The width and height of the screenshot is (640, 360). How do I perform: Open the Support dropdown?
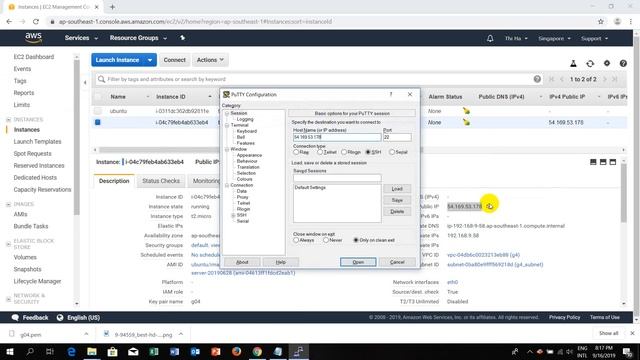pyautogui.click(x=594, y=38)
